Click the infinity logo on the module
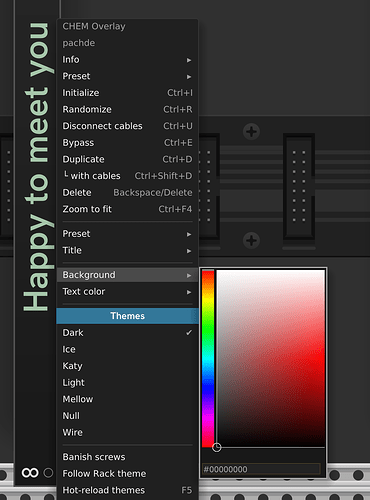The image size is (370, 500). (30, 473)
